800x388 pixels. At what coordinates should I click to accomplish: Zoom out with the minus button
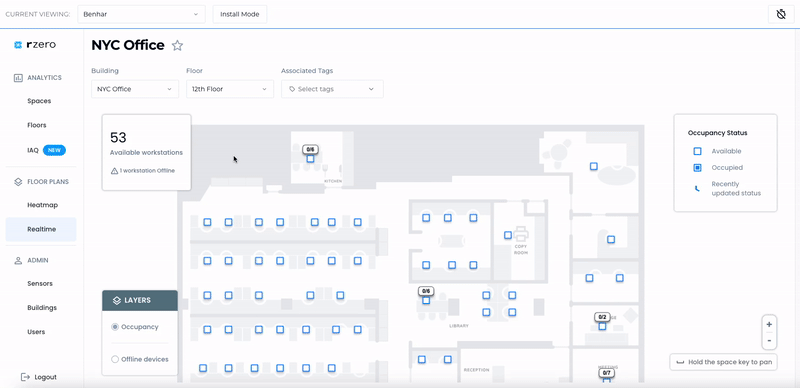click(x=769, y=341)
